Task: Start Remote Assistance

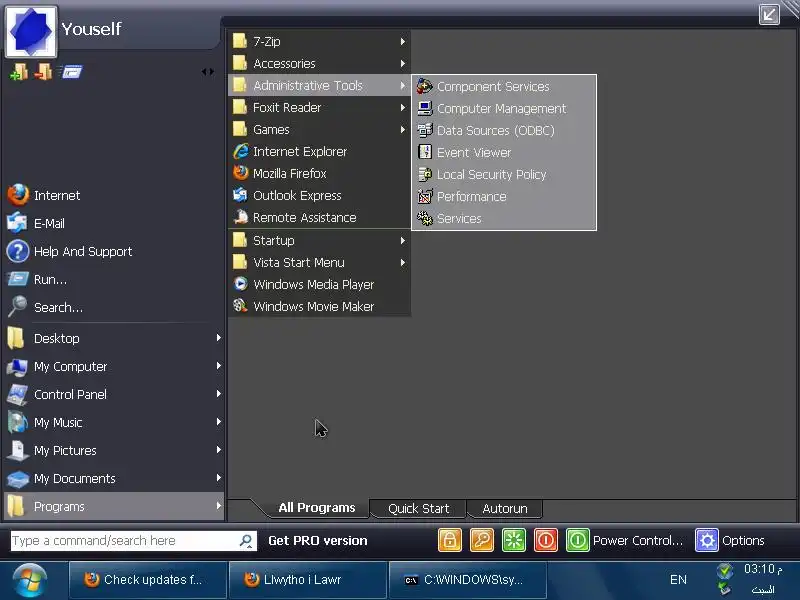Action: (x=319, y=217)
